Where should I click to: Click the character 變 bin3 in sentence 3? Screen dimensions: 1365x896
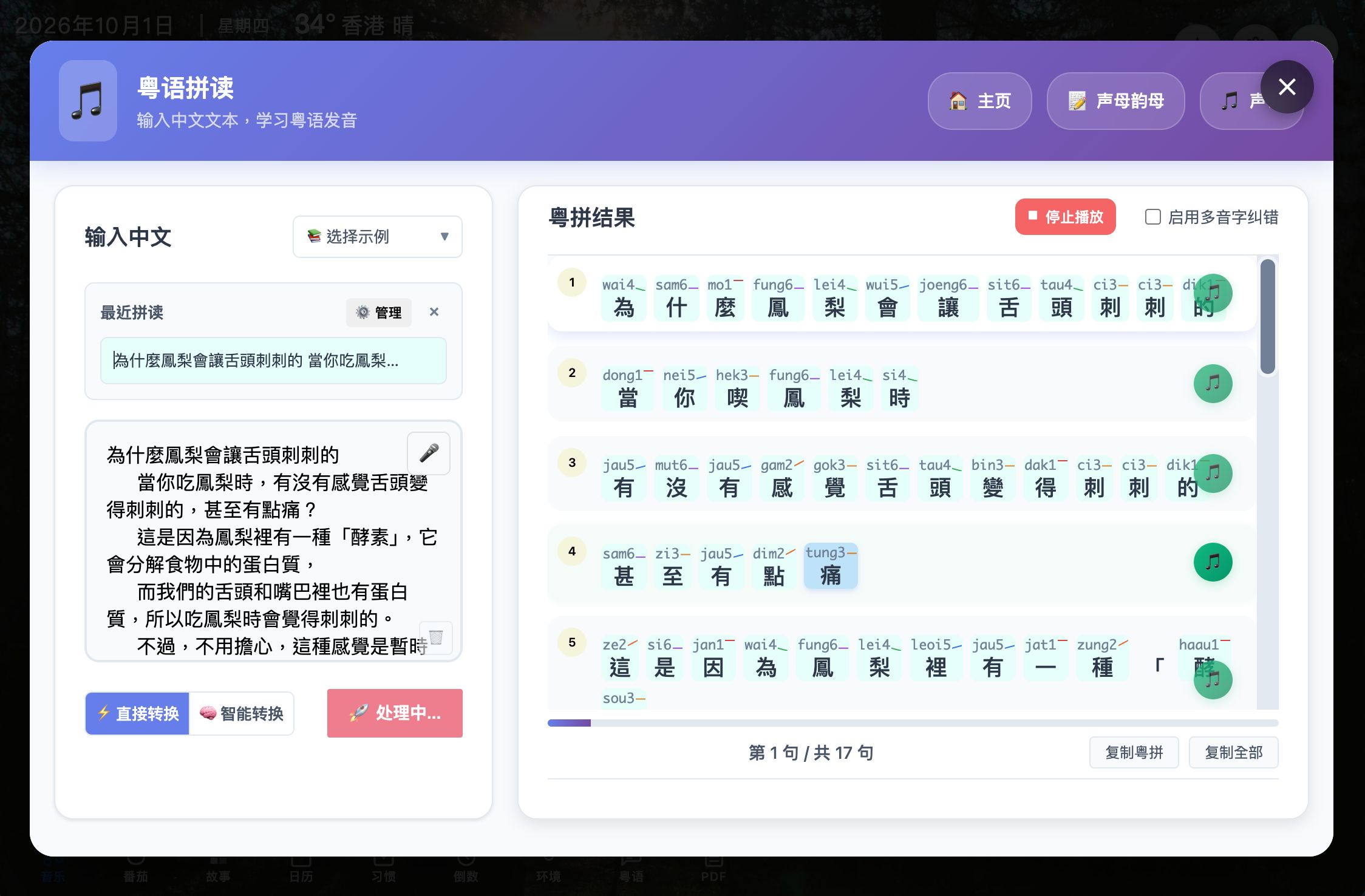[x=993, y=478]
